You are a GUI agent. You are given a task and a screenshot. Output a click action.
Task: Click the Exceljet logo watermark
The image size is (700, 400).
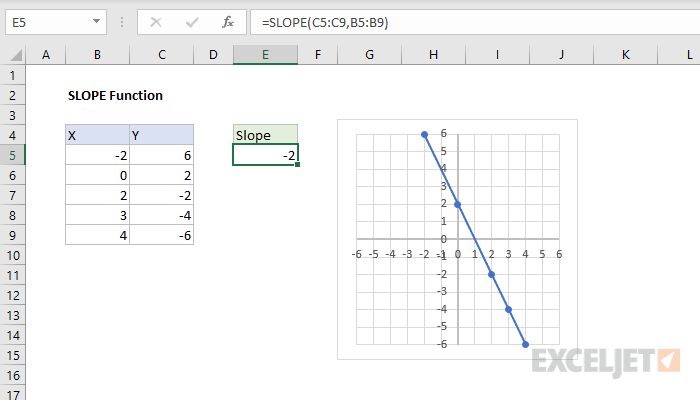tap(606, 360)
